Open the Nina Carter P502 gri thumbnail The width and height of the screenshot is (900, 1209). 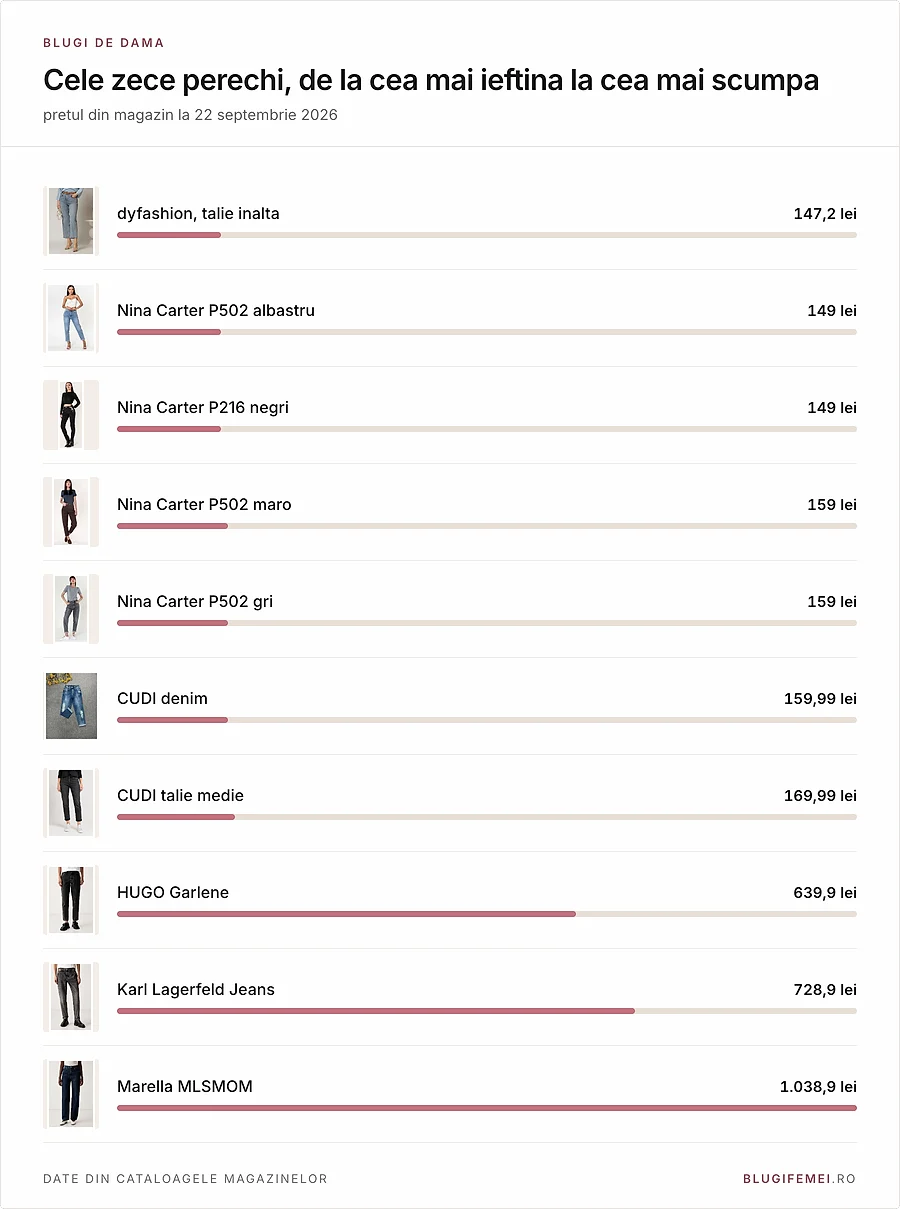tap(71, 609)
